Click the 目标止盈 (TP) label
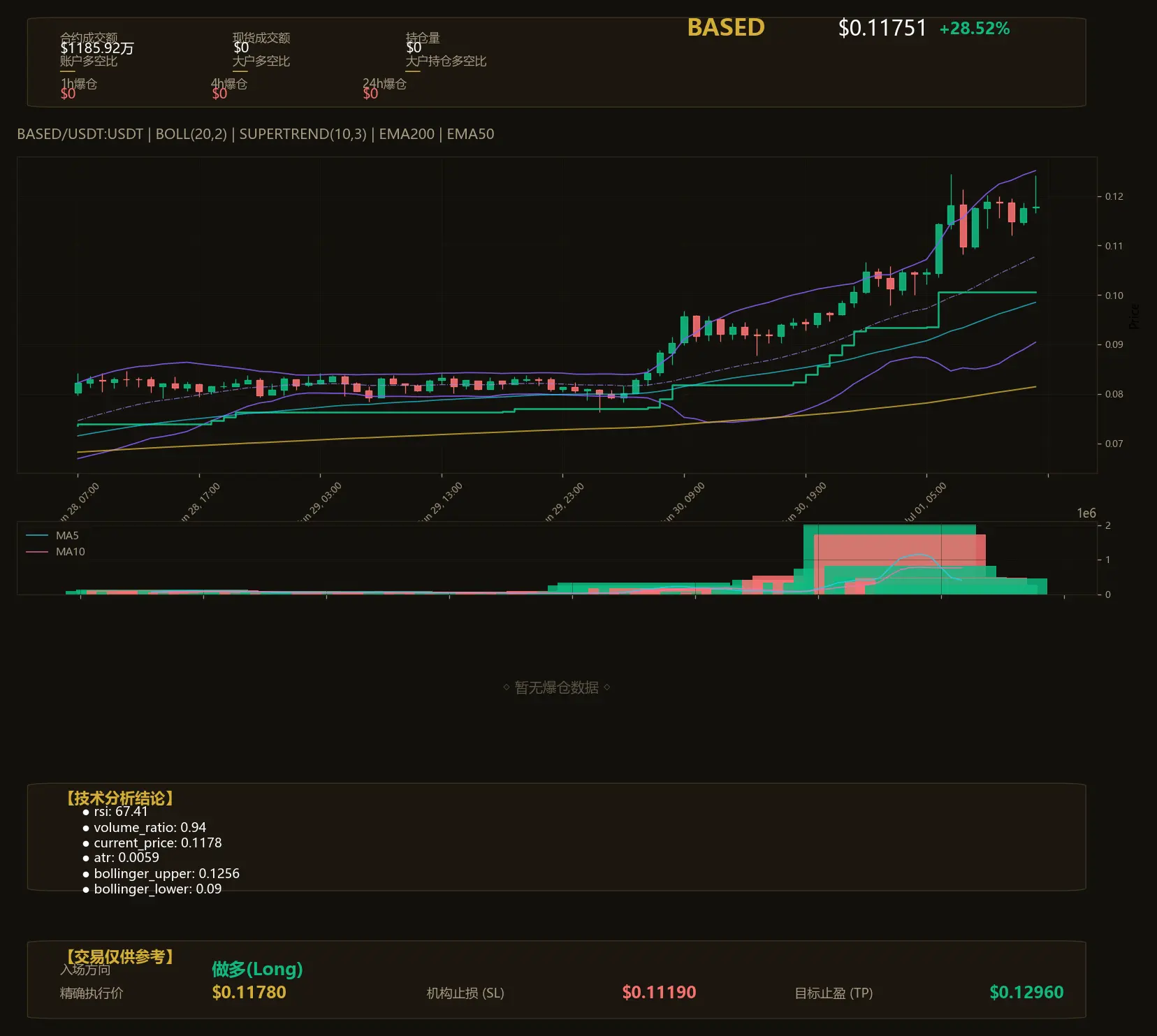Screen dimensions: 1157x1036 pos(834,993)
